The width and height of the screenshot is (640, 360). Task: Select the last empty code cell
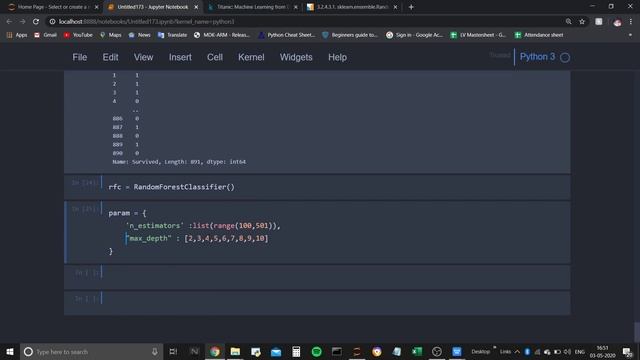[x=317, y=303]
